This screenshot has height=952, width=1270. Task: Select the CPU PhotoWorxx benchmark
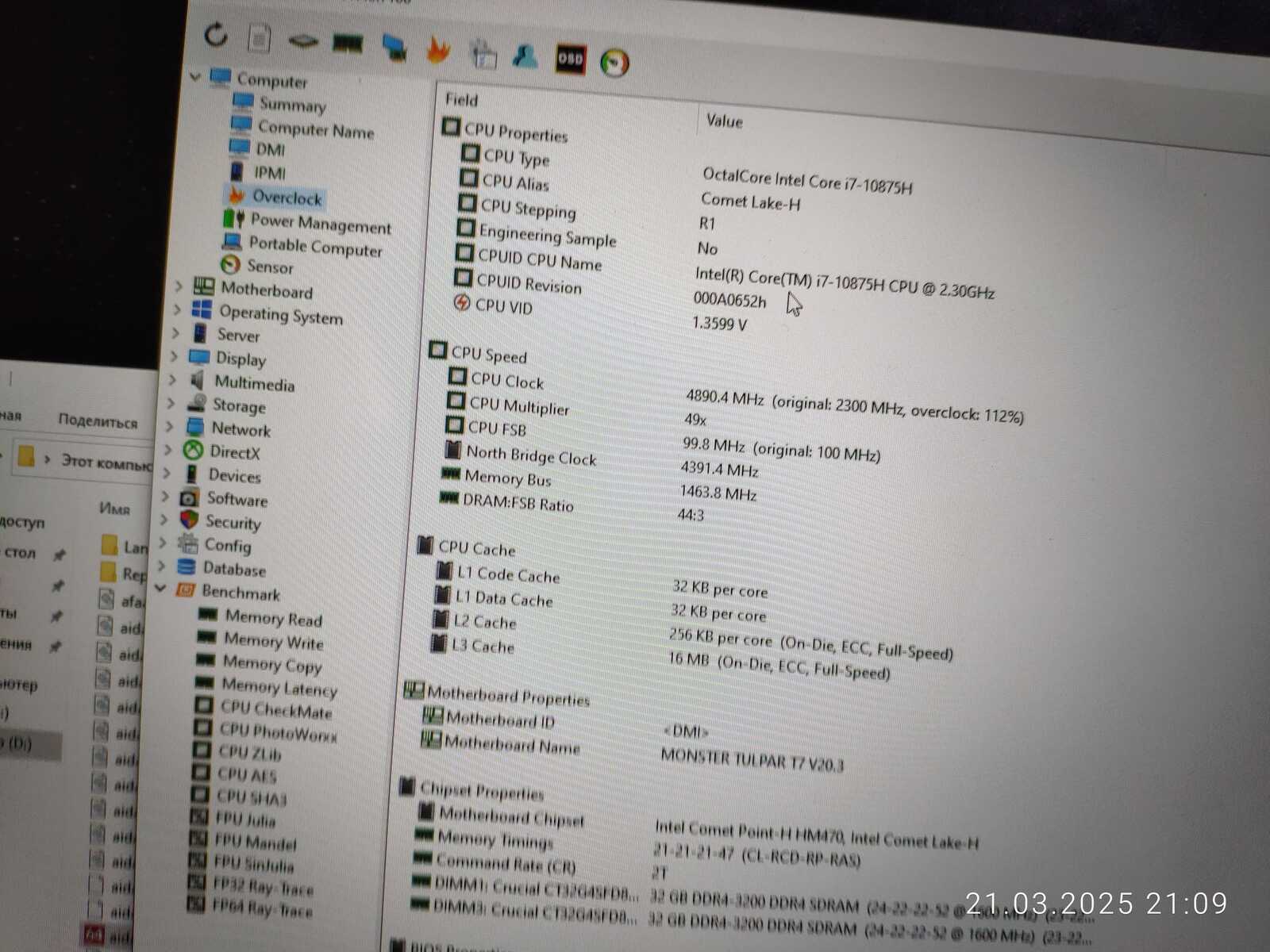(x=277, y=732)
